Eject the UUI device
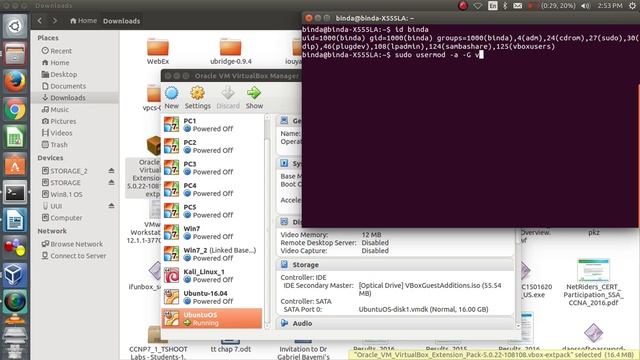Viewport: 640px width, 360px height. (111, 206)
